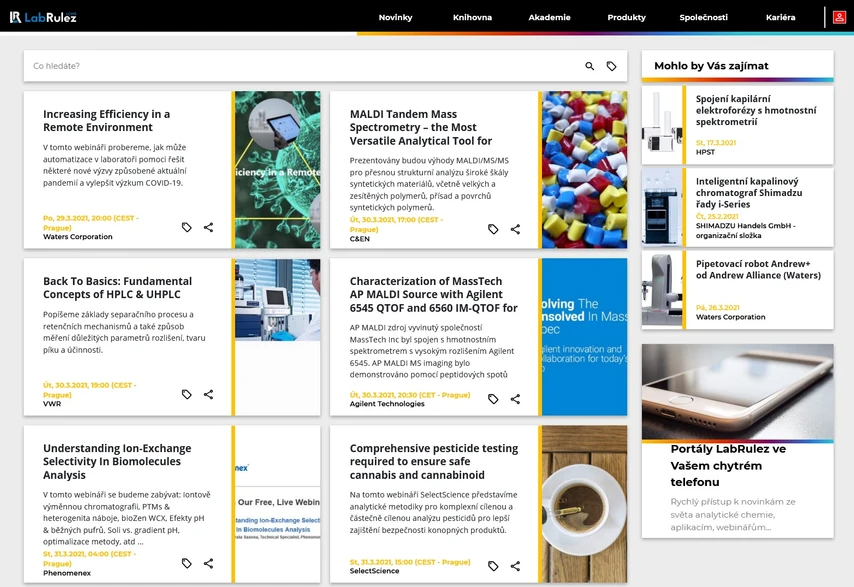The width and height of the screenshot is (854, 587).
Task: Click the LabRulez logo
Action: [43, 17]
